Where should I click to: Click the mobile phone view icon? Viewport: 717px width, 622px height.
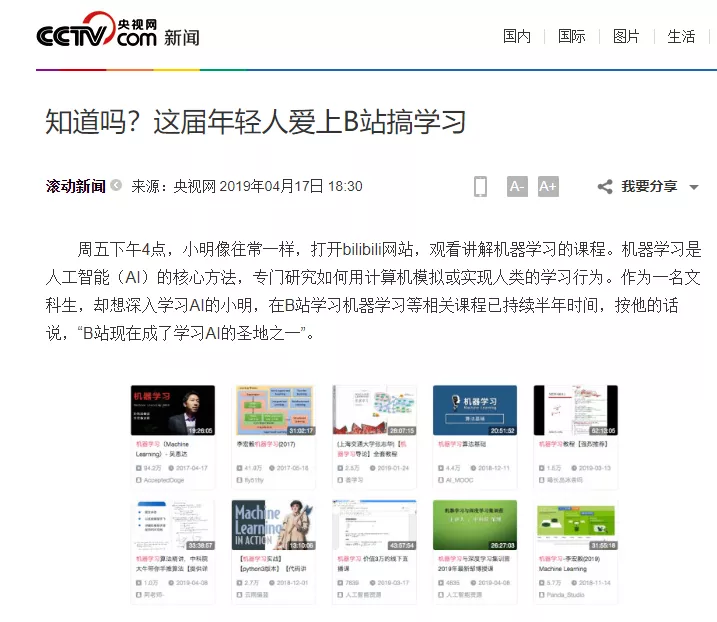click(480, 186)
